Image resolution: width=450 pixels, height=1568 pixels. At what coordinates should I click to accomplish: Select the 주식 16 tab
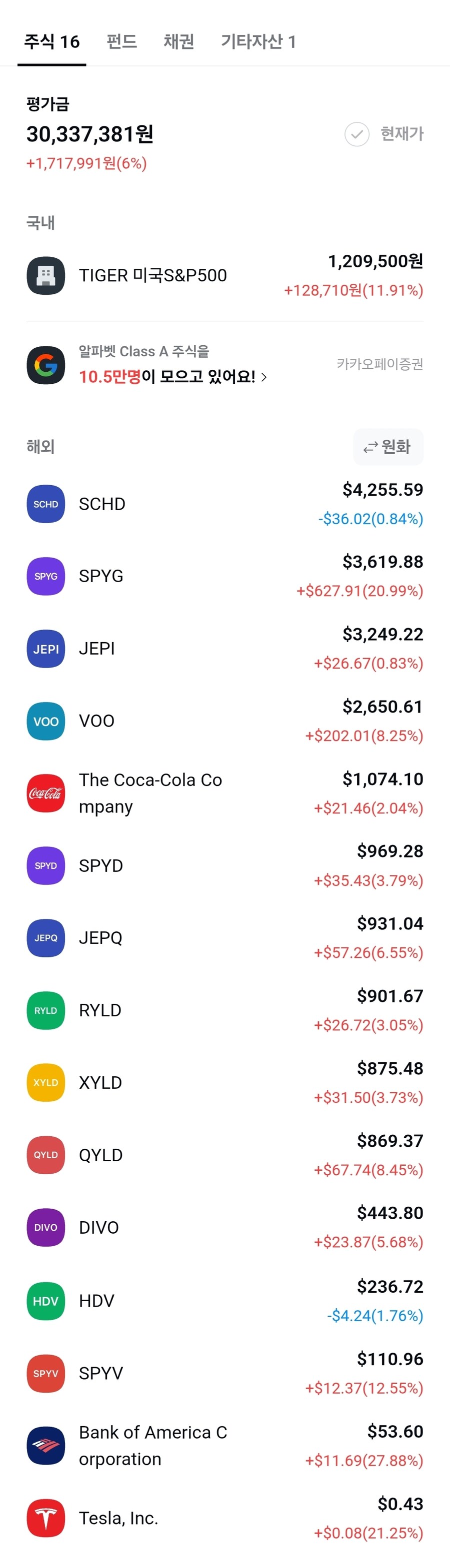click(x=52, y=41)
